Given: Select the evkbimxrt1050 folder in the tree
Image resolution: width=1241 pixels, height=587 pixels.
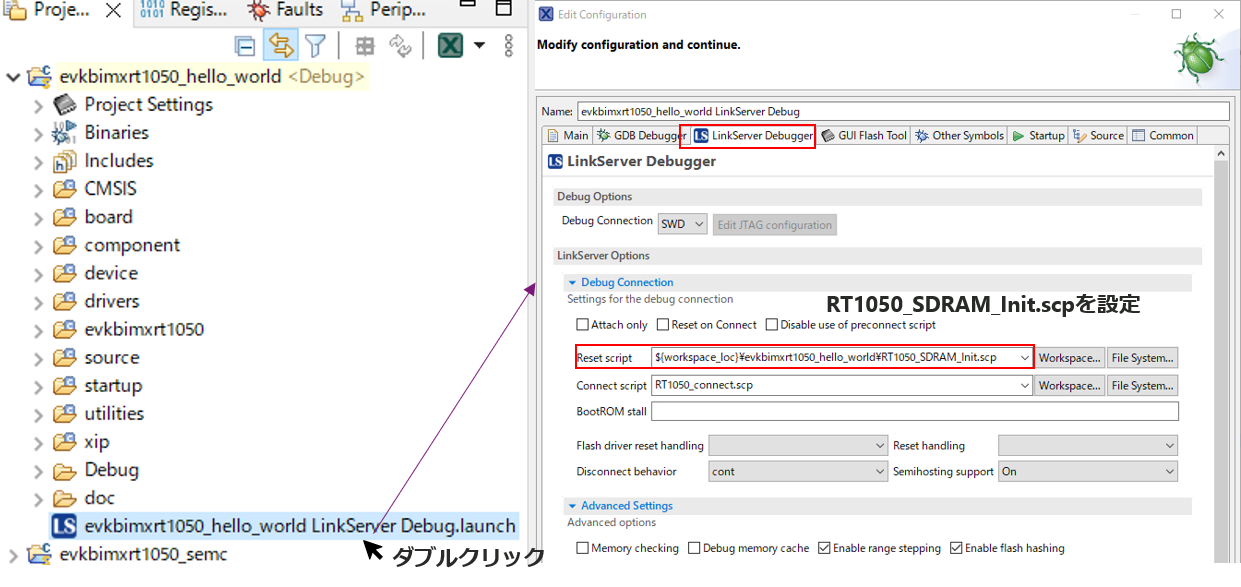Looking at the screenshot, I should pos(144,329).
